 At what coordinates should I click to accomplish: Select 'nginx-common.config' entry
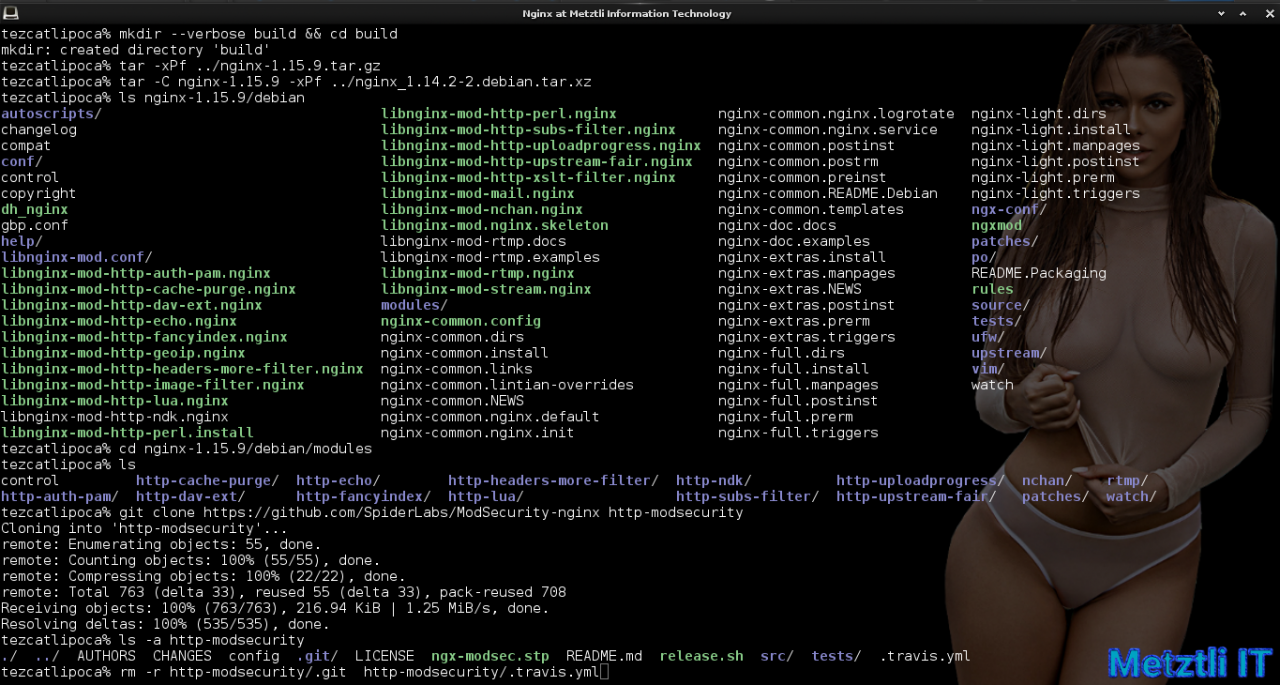461,321
